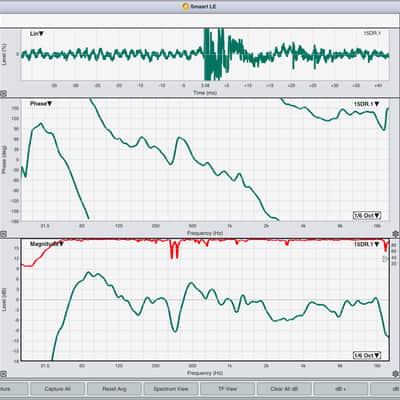Click the Clear All dB button

(x=284, y=389)
